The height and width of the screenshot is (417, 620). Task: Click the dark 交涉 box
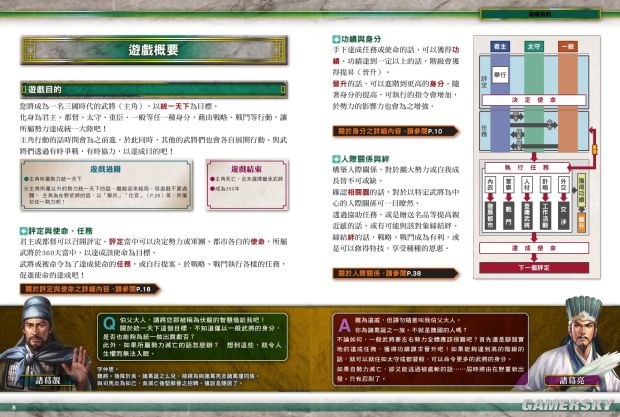pos(563,216)
